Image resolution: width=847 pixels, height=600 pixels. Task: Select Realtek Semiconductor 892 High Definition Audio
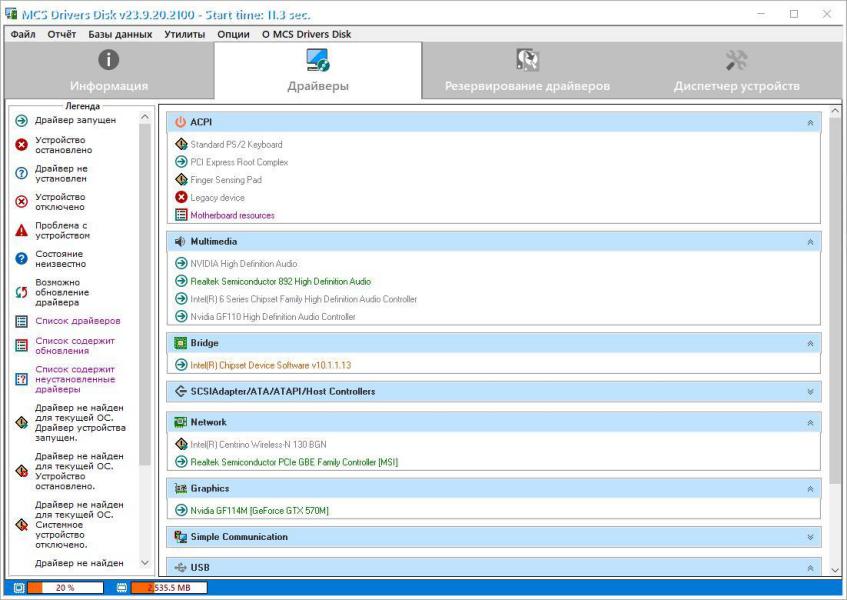pyautogui.click(x=280, y=281)
